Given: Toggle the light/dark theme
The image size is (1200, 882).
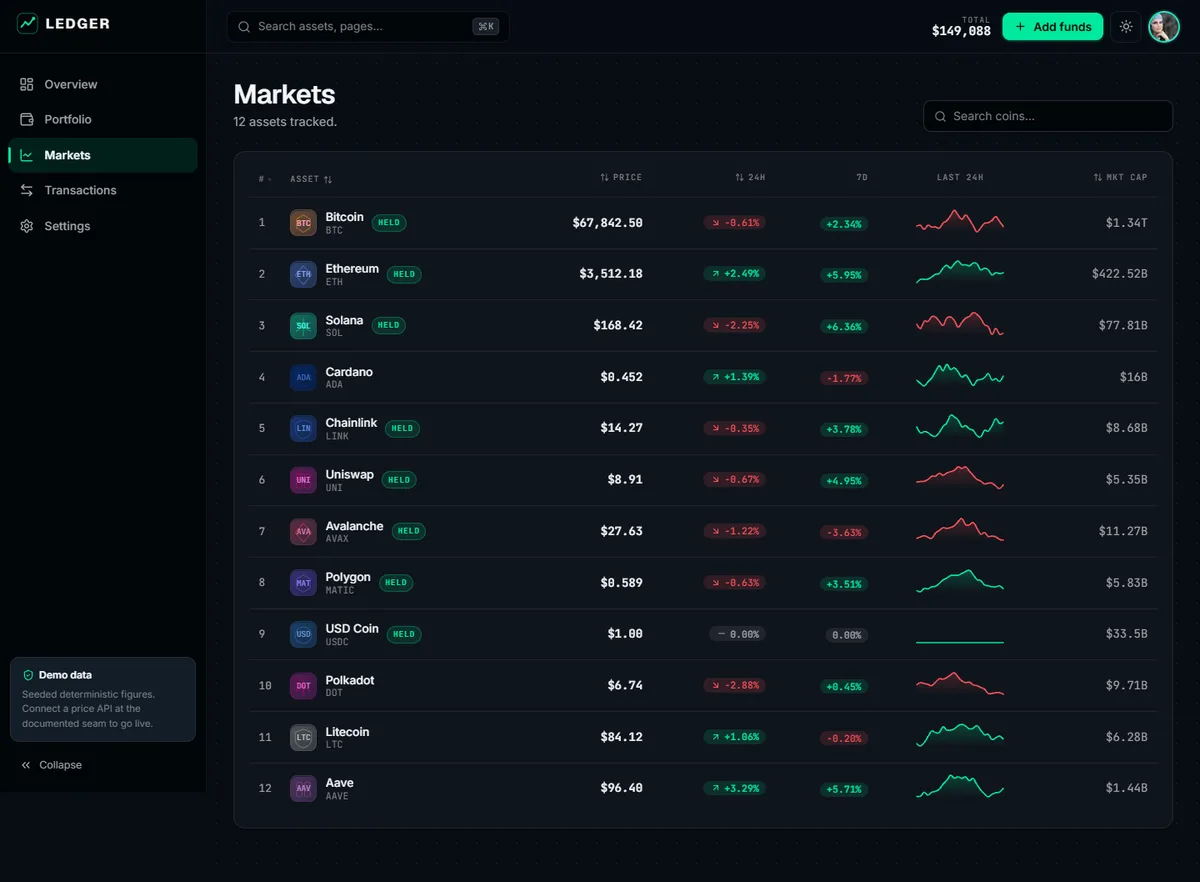Looking at the screenshot, I should [x=1126, y=27].
